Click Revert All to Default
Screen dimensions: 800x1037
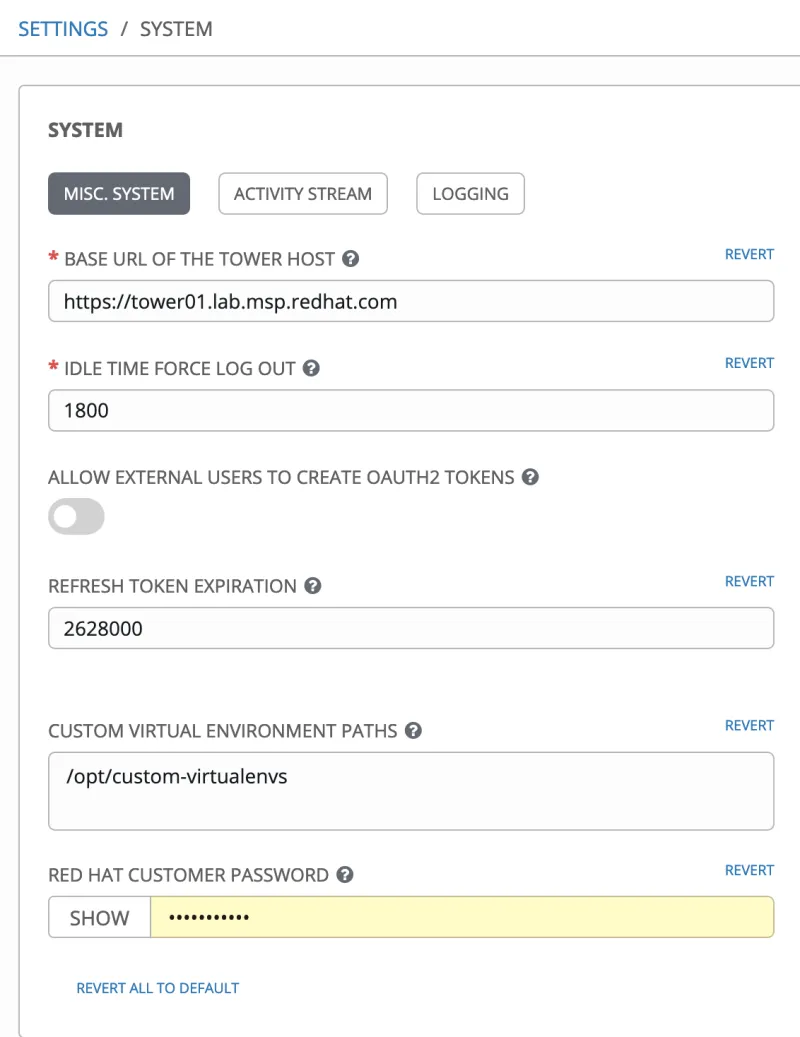[158, 988]
